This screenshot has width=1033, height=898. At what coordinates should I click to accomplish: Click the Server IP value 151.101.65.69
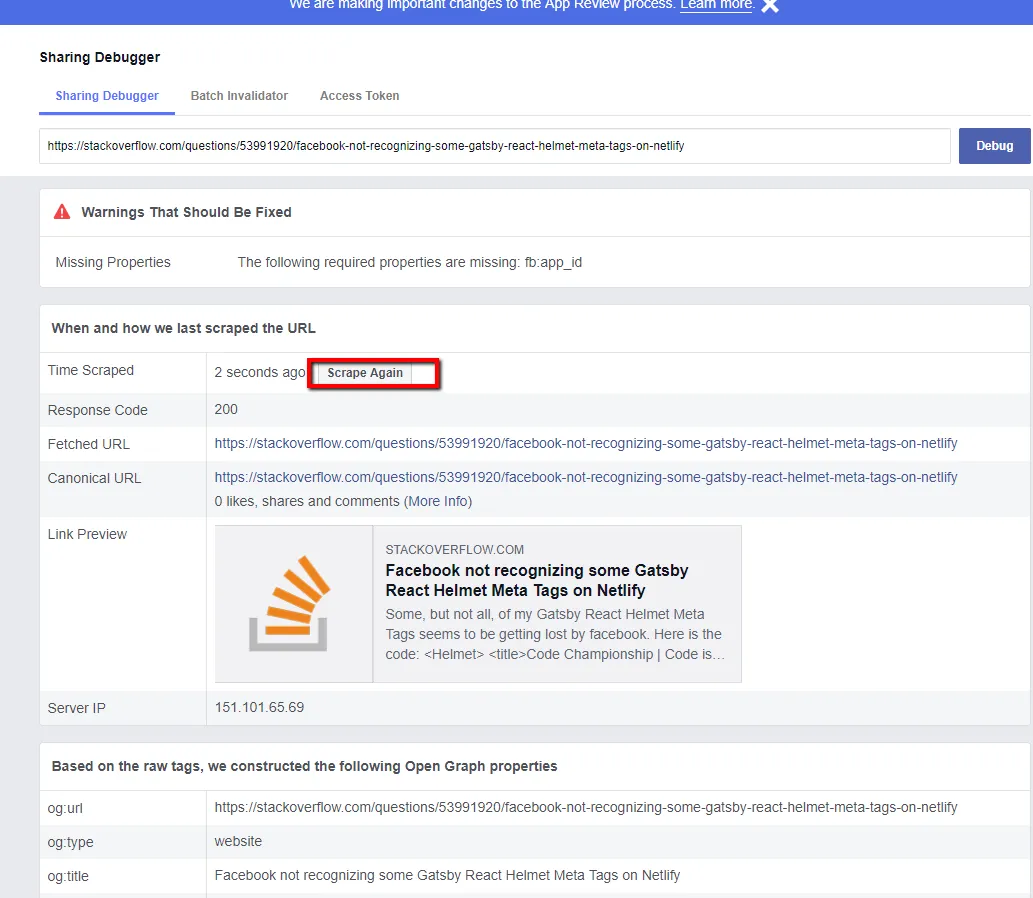[260, 707]
